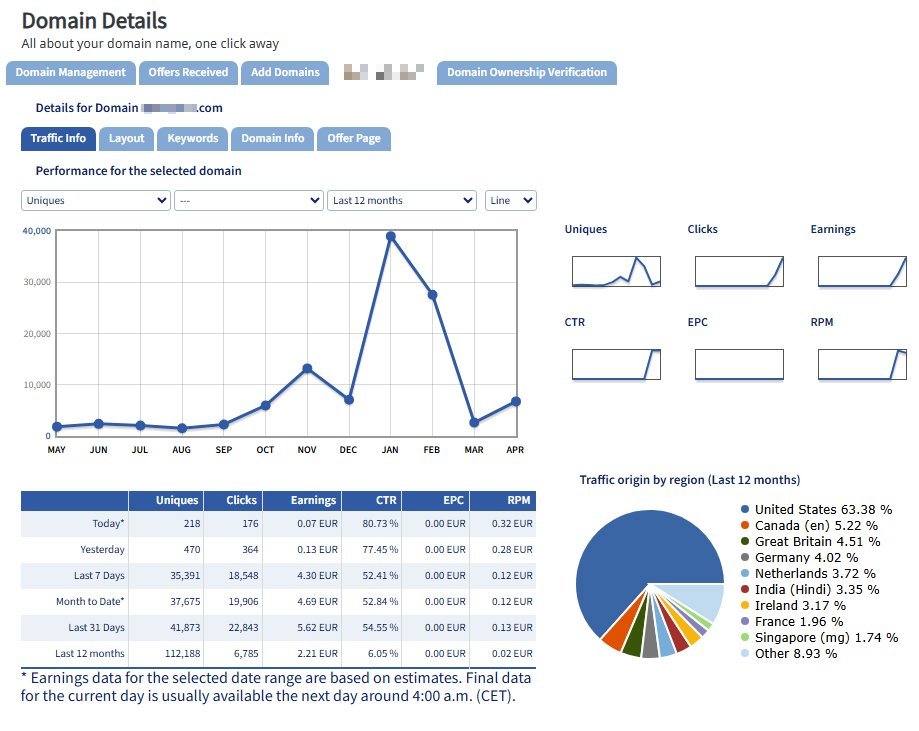The image size is (919, 731).
Task: Click the SEP data point on chart
Action: tap(224, 424)
